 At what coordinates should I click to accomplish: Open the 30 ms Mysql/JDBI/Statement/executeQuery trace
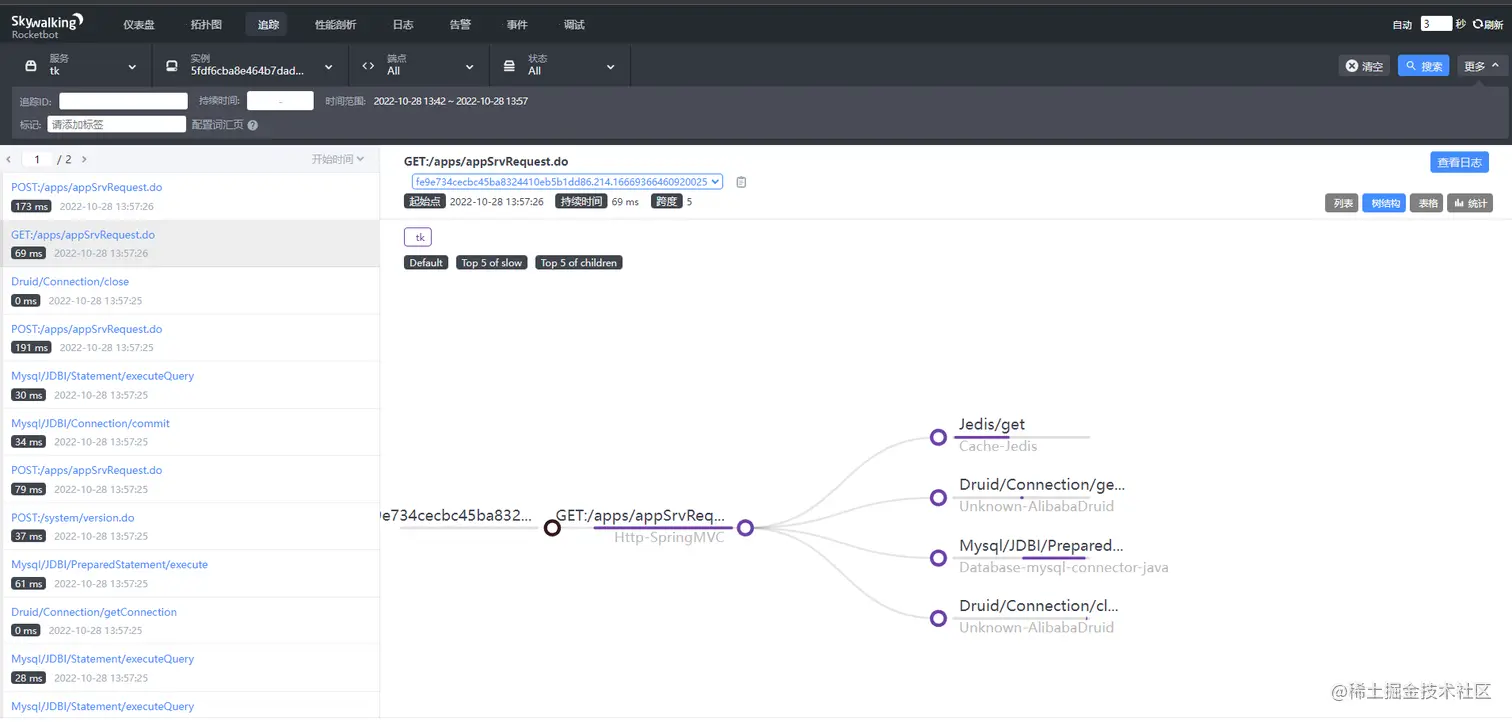(190, 385)
